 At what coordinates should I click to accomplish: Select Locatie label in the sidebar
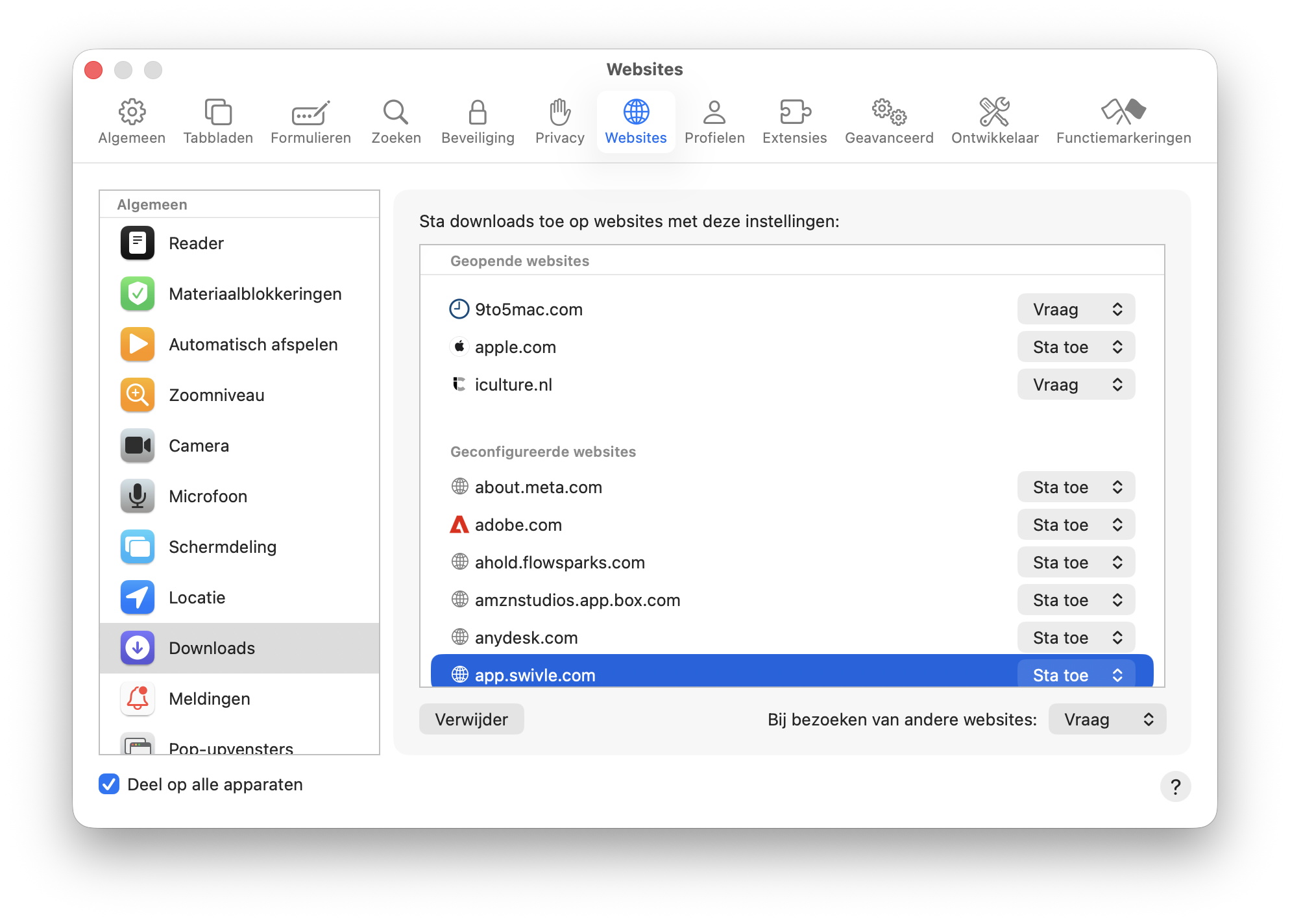(197, 598)
